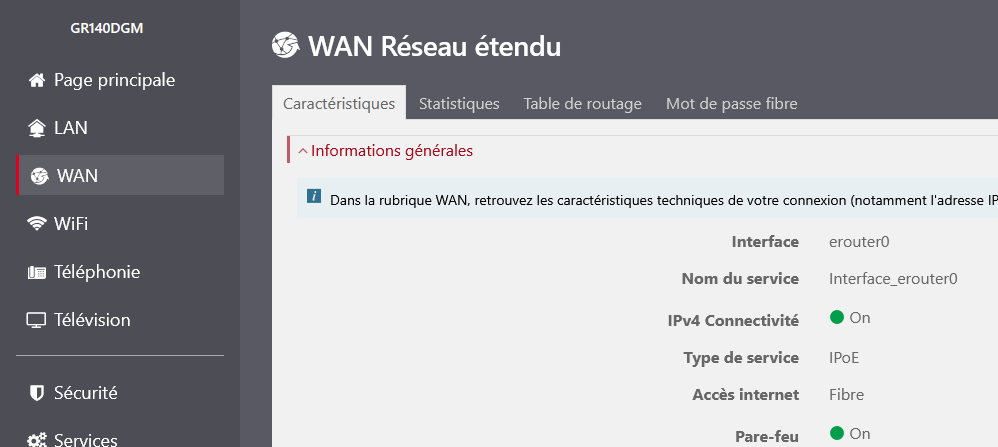Select the Mot de passe fibre tab
Image resolution: width=998 pixels, height=447 pixels.
click(731, 104)
